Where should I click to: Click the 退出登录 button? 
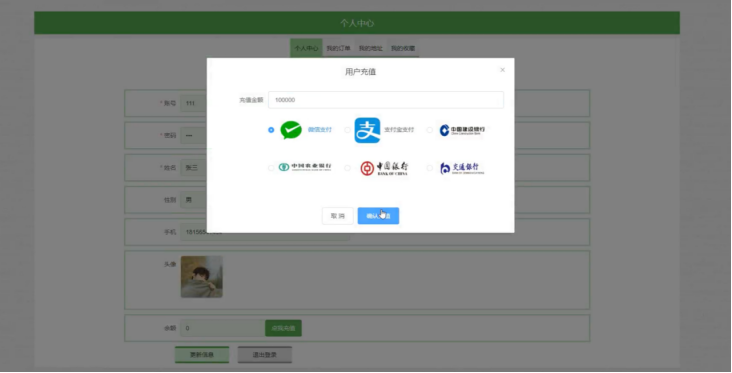pyautogui.click(x=265, y=355)
